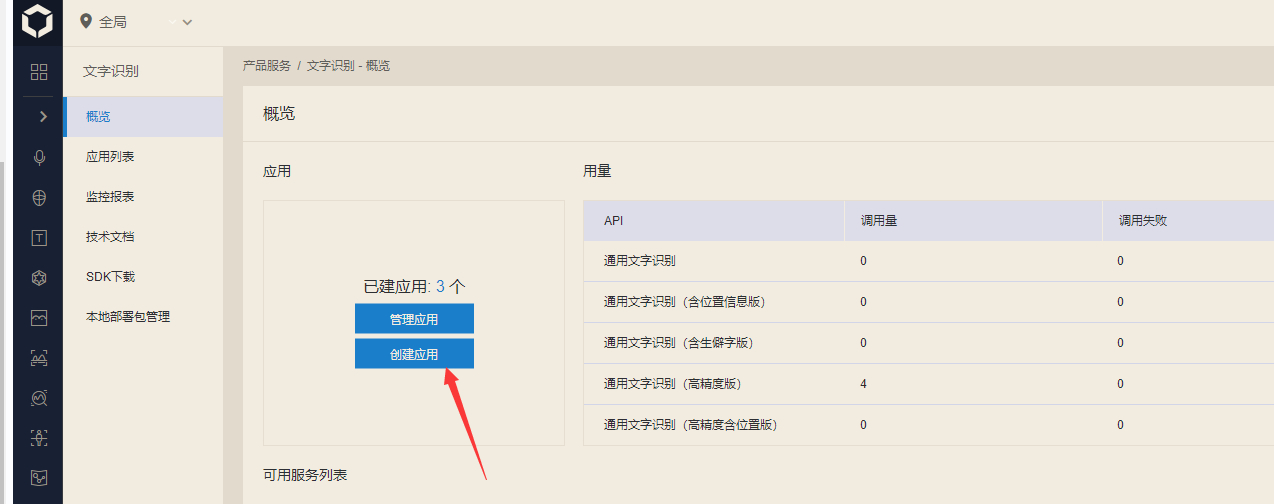Click the 概览 page title
The width and height of the screenshot is (1274, 504).
click(279, 114)
